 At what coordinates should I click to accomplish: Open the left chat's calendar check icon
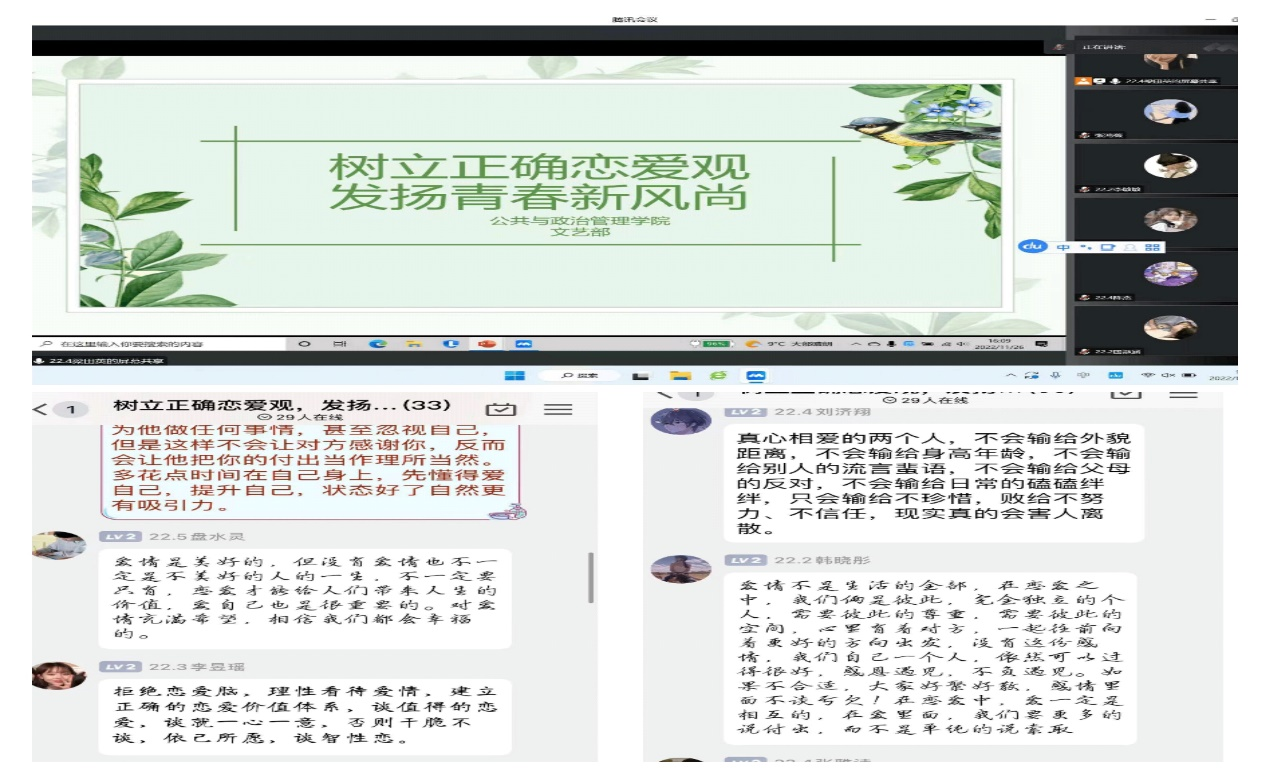(498, 410)
